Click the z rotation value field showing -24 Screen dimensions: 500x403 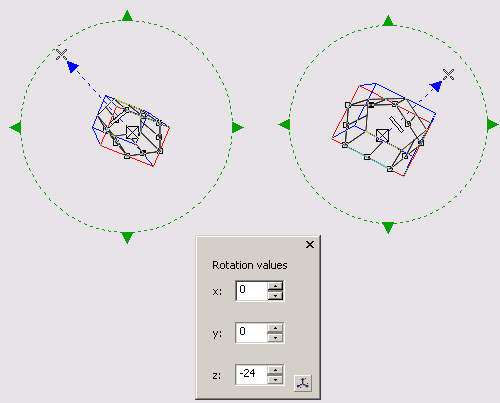(251, 375)
